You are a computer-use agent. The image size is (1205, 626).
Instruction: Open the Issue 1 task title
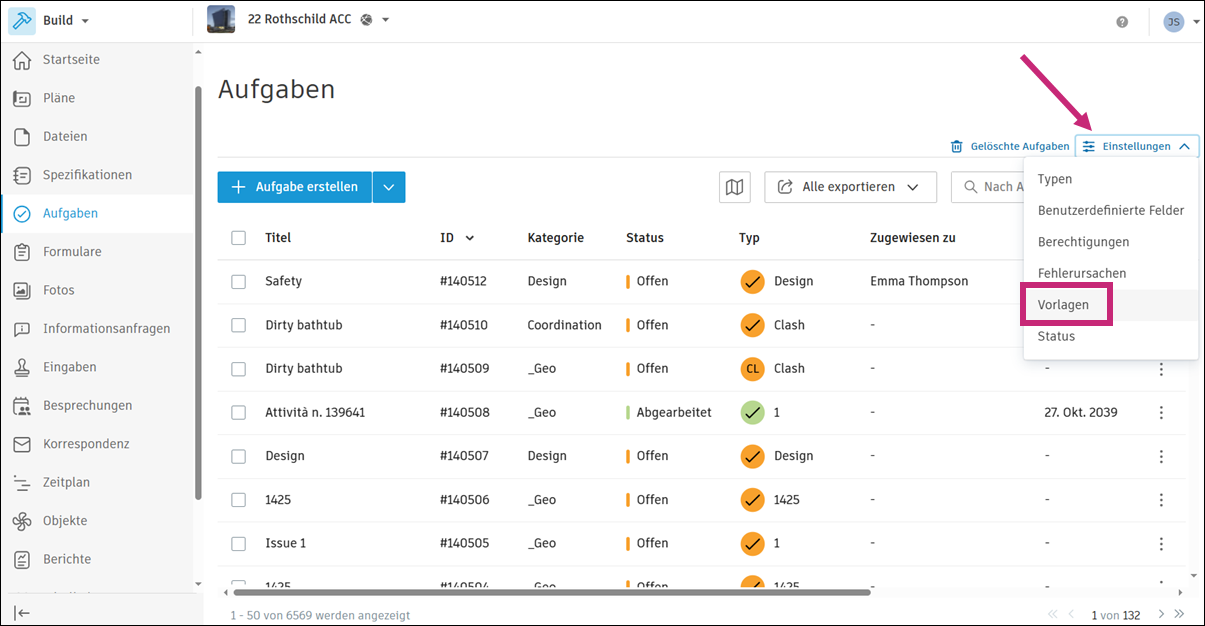click(285, 543)
